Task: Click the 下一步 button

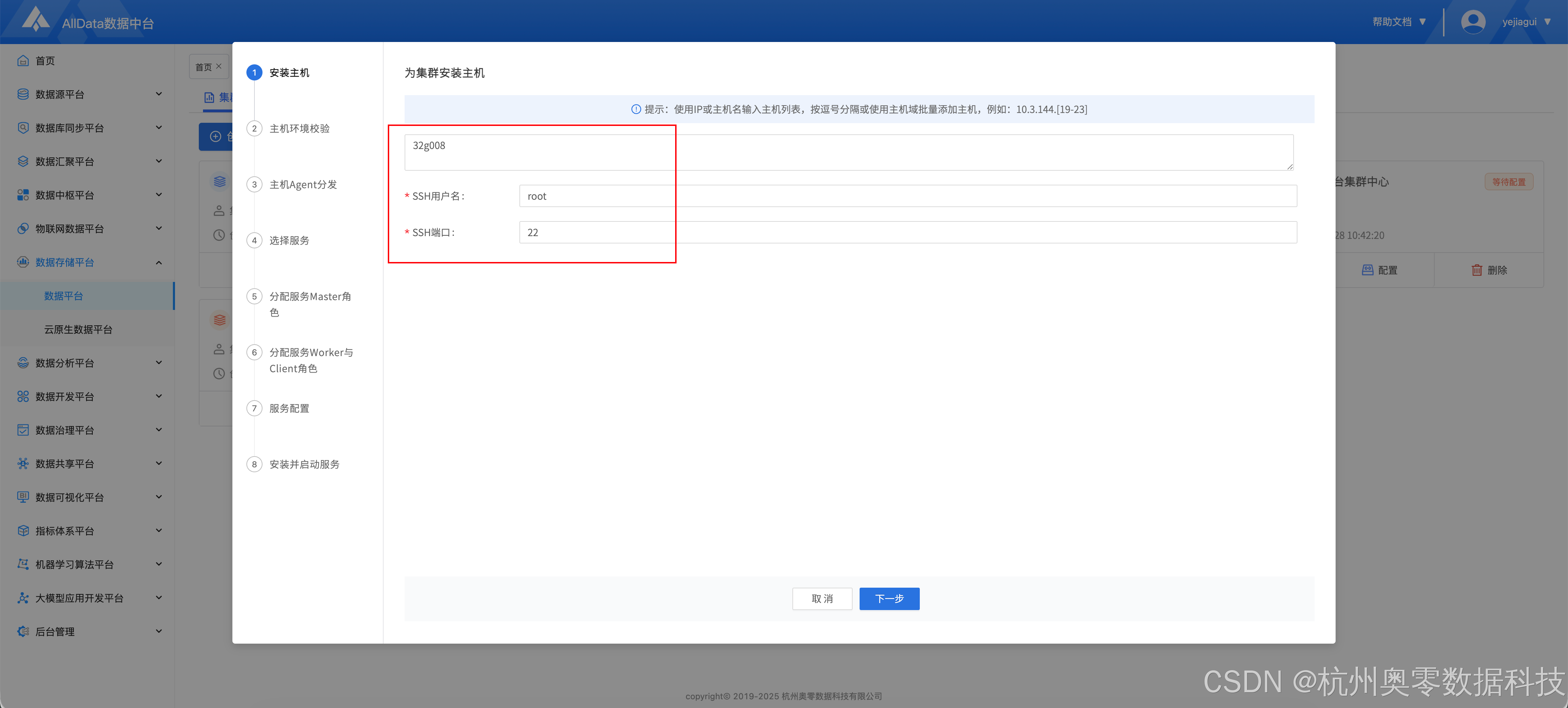Action: (889, 599)
